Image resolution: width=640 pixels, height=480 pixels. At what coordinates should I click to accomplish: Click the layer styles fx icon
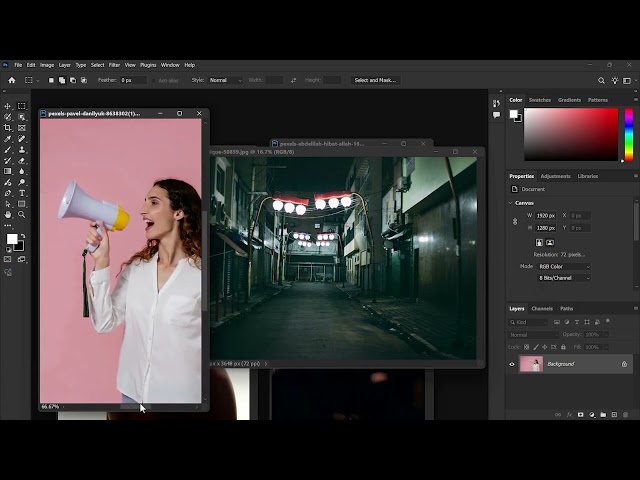point(569,414)
